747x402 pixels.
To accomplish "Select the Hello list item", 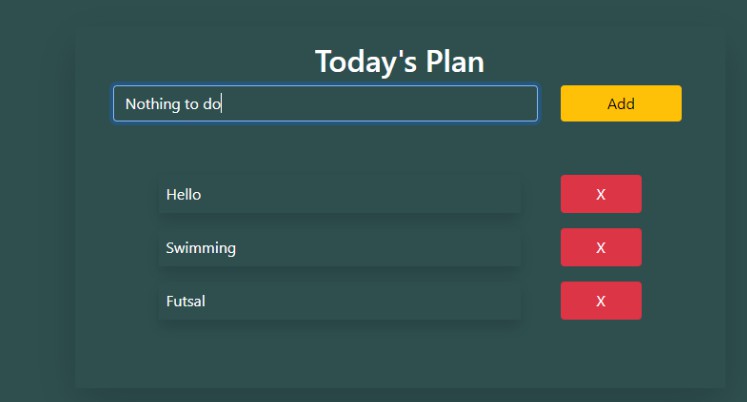I will click(x=339, y=194).
